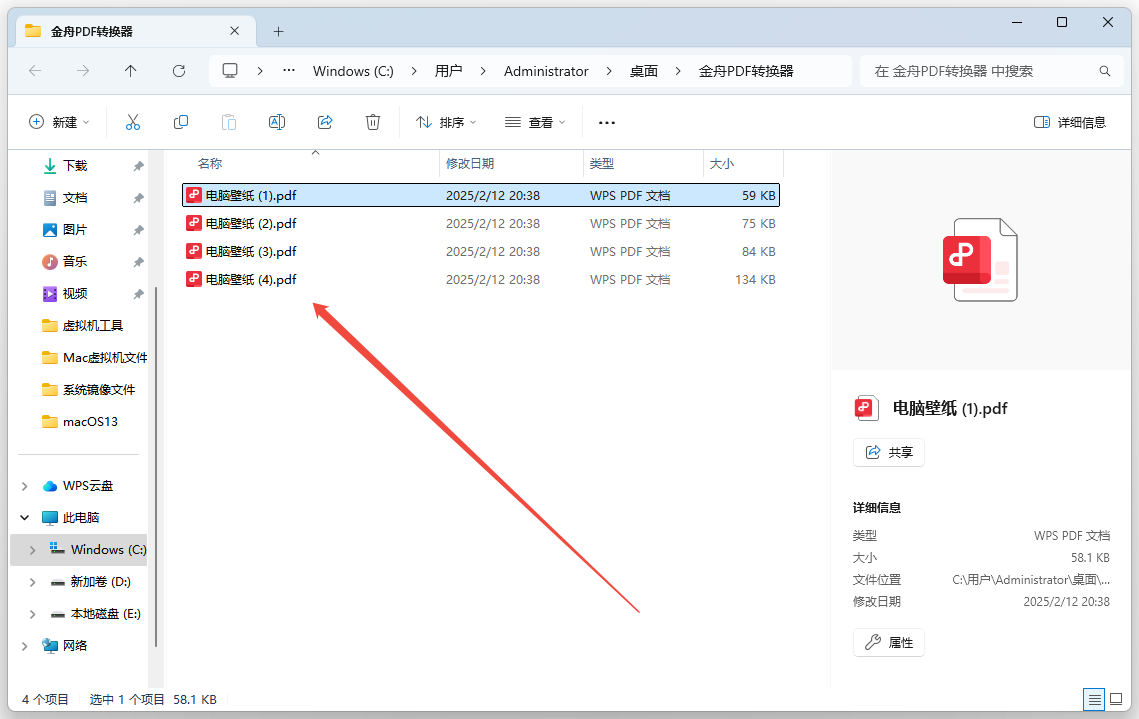Collapse 此电脑 in the navigation tree
The height and width of the screenshot is (719, 1139).
tap(25, 518)
